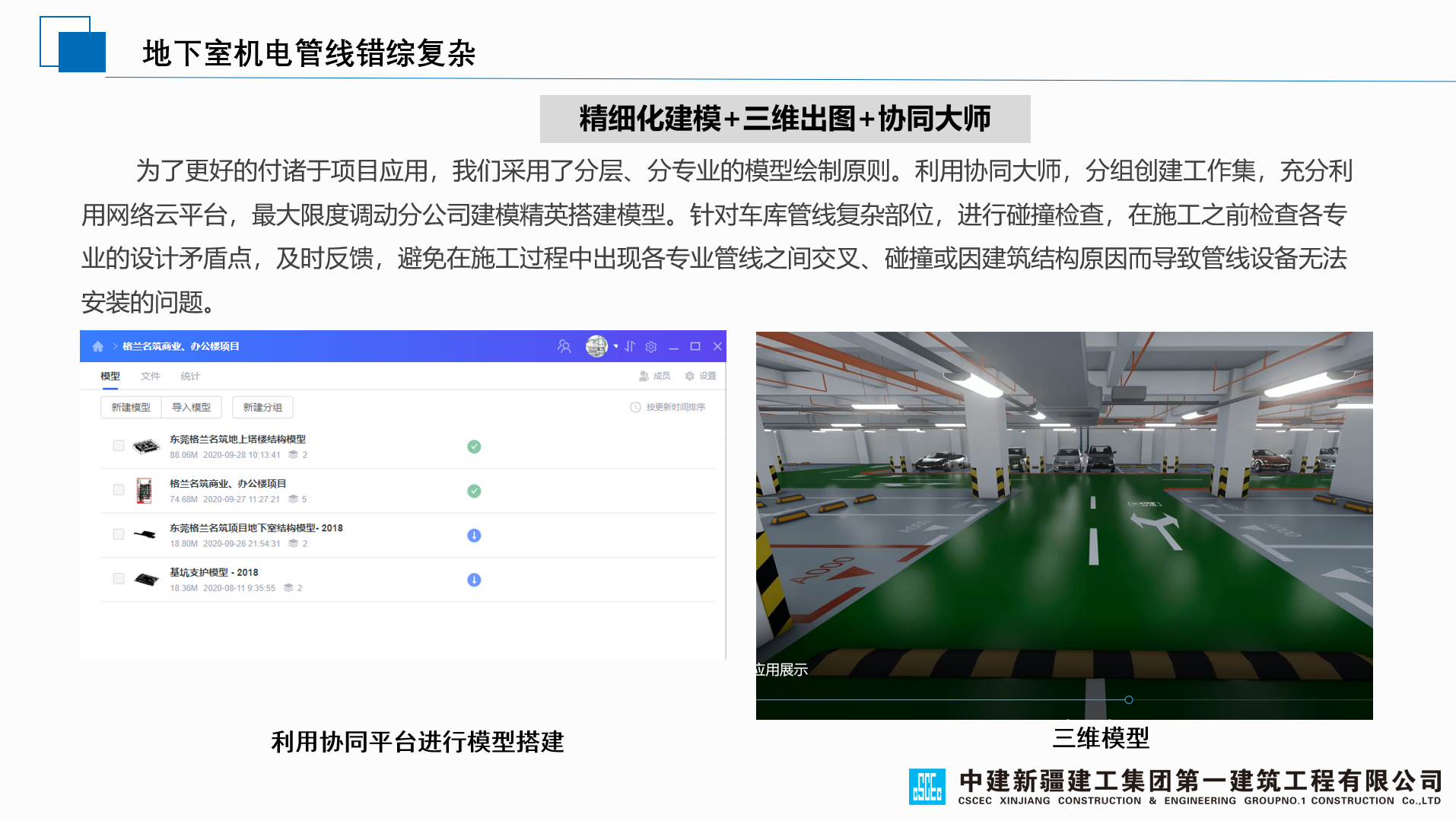Click the slider handle under 3D garage view
This screenshot has height=821, width=1456.
[1129, 700]
